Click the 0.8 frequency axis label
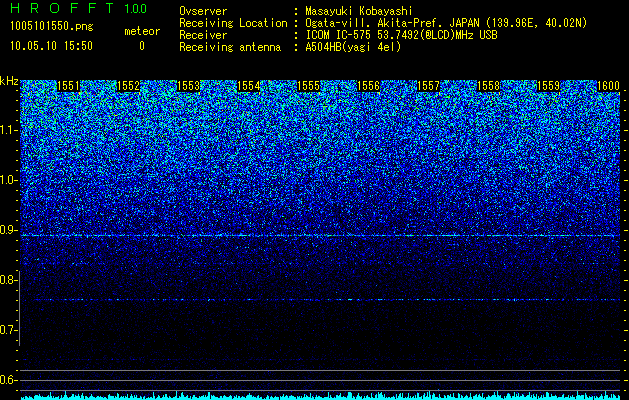 coord(8,280)
